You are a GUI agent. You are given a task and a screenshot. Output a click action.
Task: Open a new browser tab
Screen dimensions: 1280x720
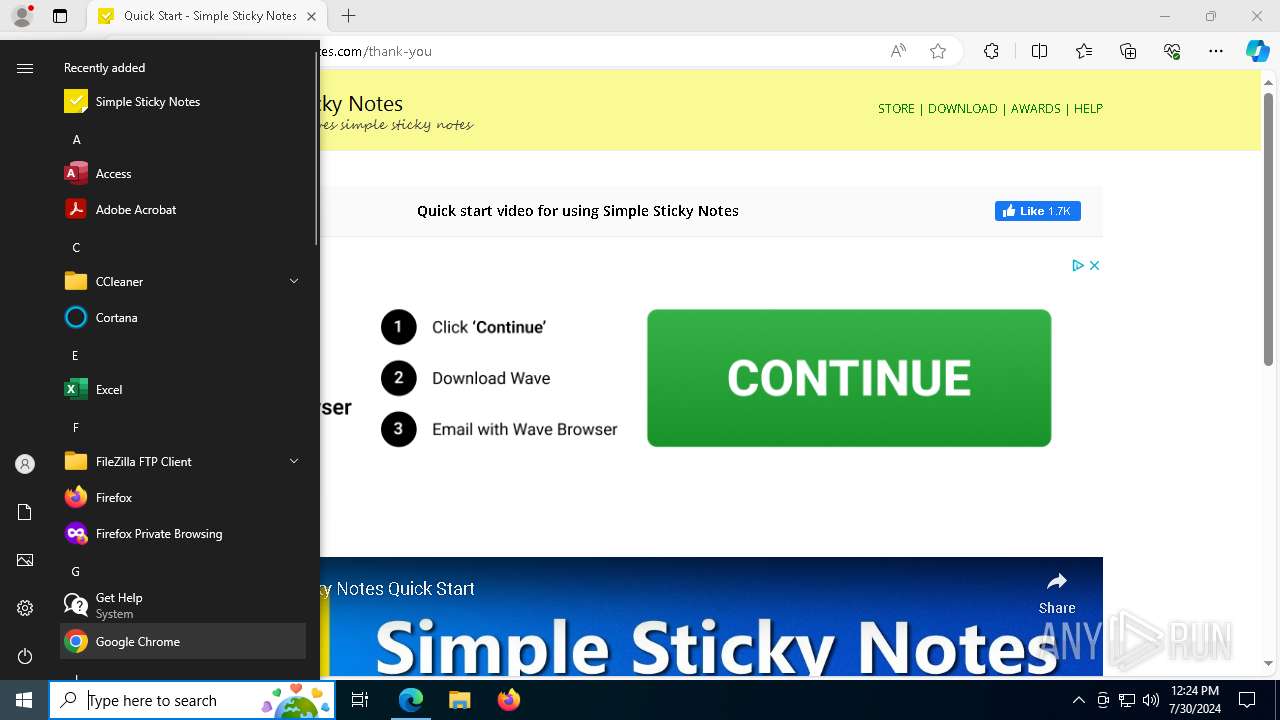tap(348, 16)
